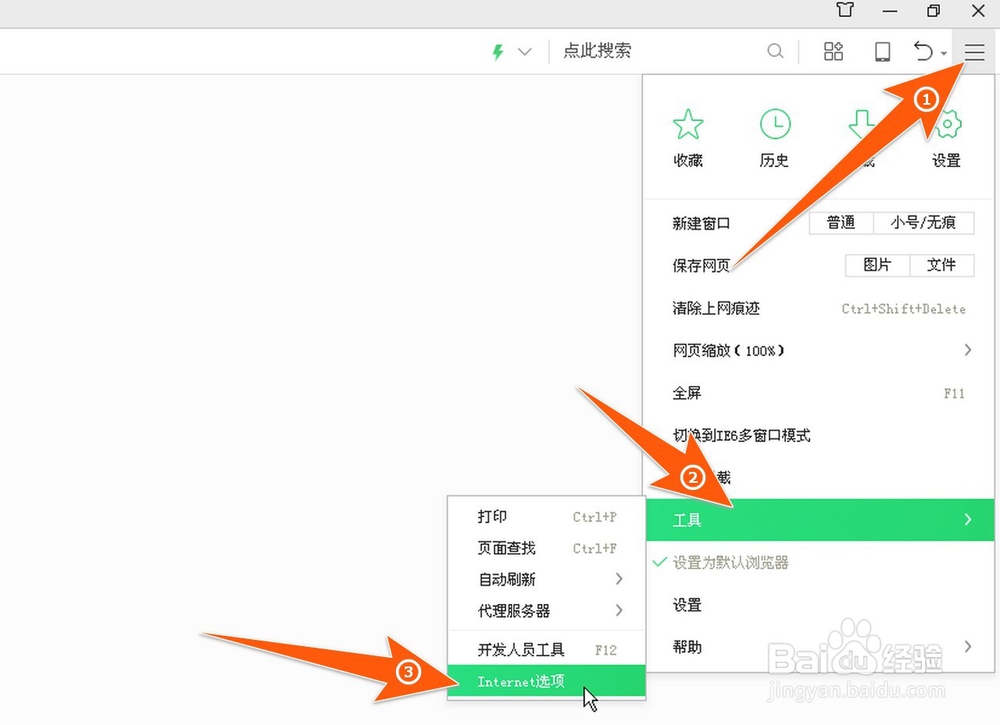Open the dropdown next to the restore arrow
The width and height of the screenshot is (1000, 725).
point(943,51)
